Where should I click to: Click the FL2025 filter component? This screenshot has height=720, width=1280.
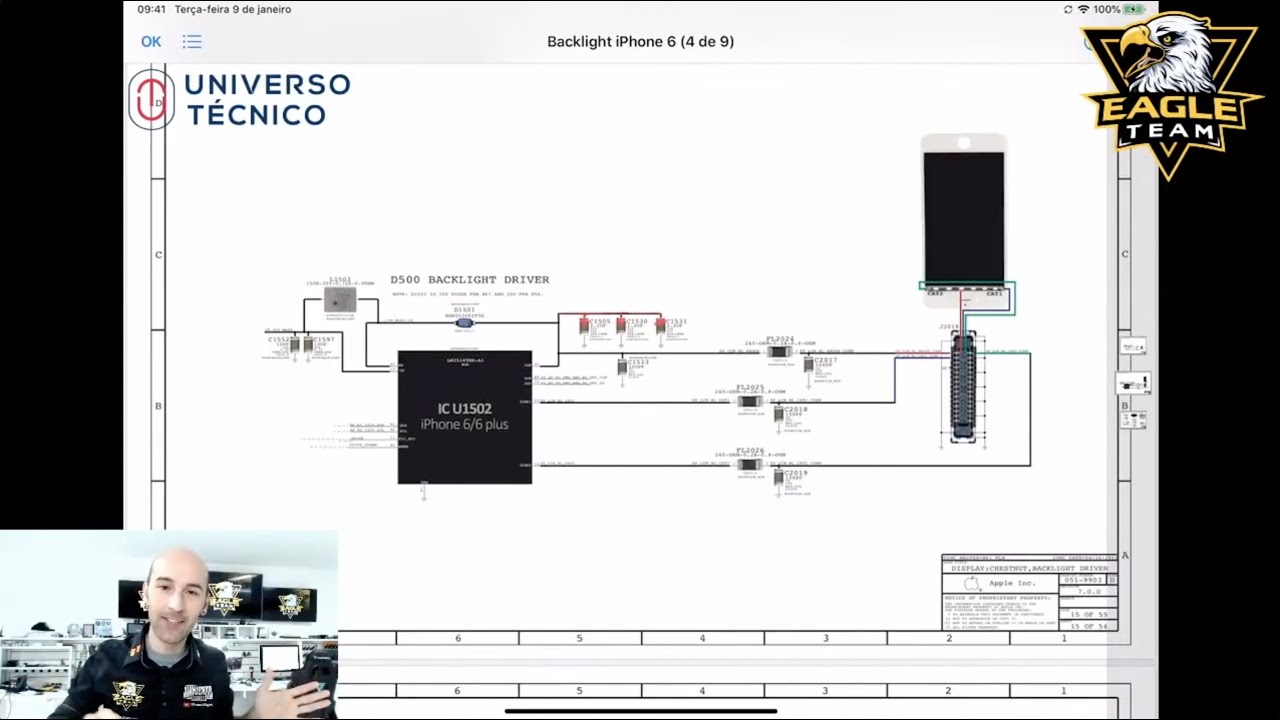(749, 402)
